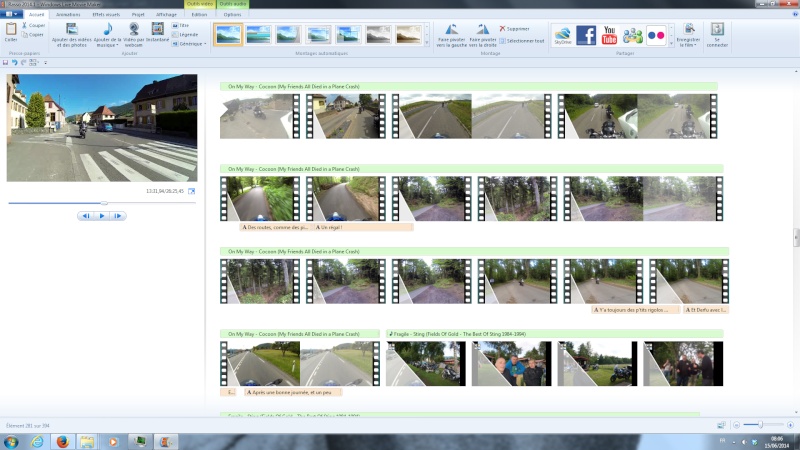800x450 pixels.
Task: Redo the action in quick access toolbar
Action: [23, 62]
